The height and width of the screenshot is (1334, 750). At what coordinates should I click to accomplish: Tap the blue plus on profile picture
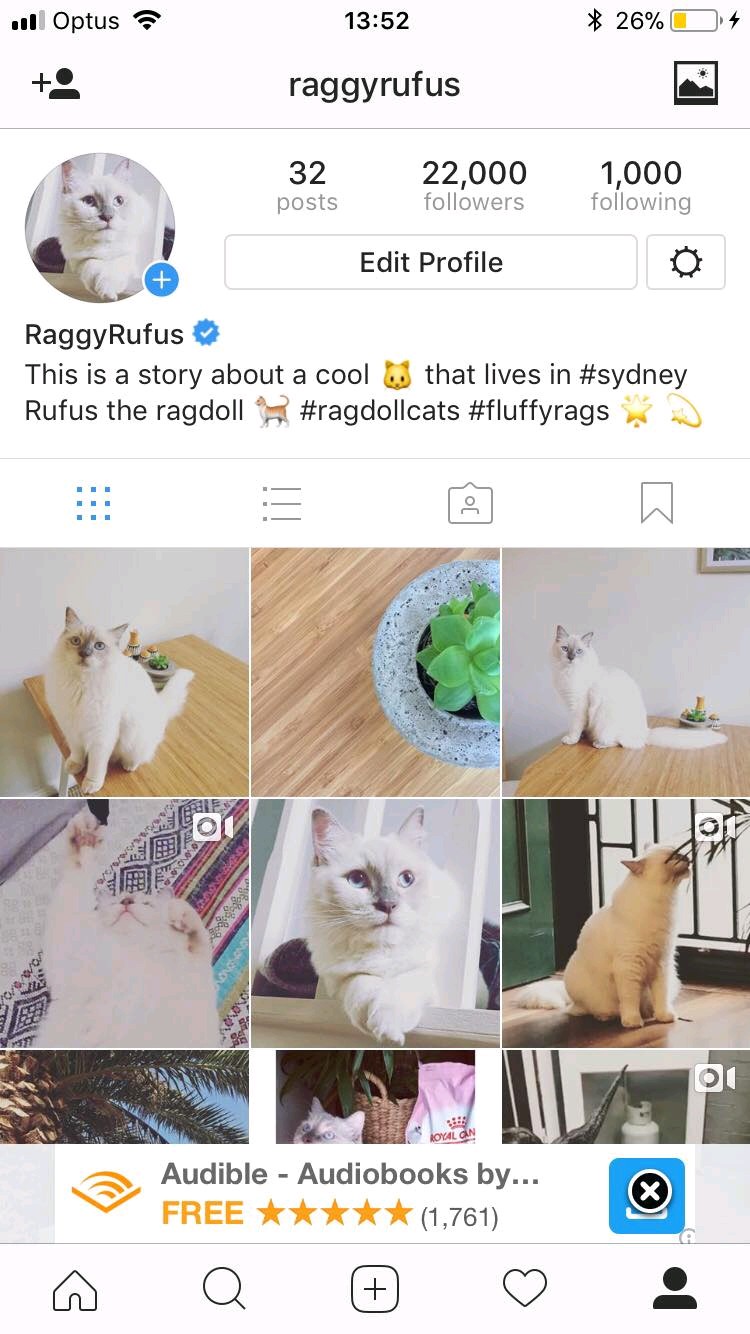(161, 280)
